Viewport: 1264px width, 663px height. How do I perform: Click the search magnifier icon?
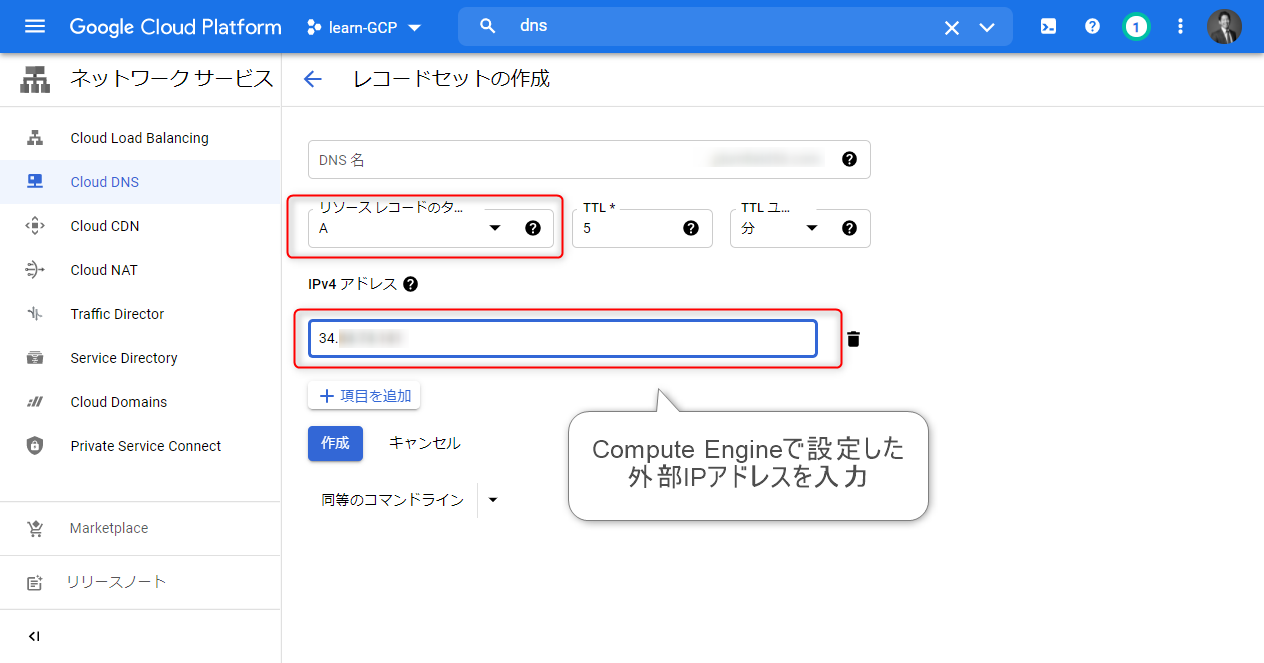point(488,26)
